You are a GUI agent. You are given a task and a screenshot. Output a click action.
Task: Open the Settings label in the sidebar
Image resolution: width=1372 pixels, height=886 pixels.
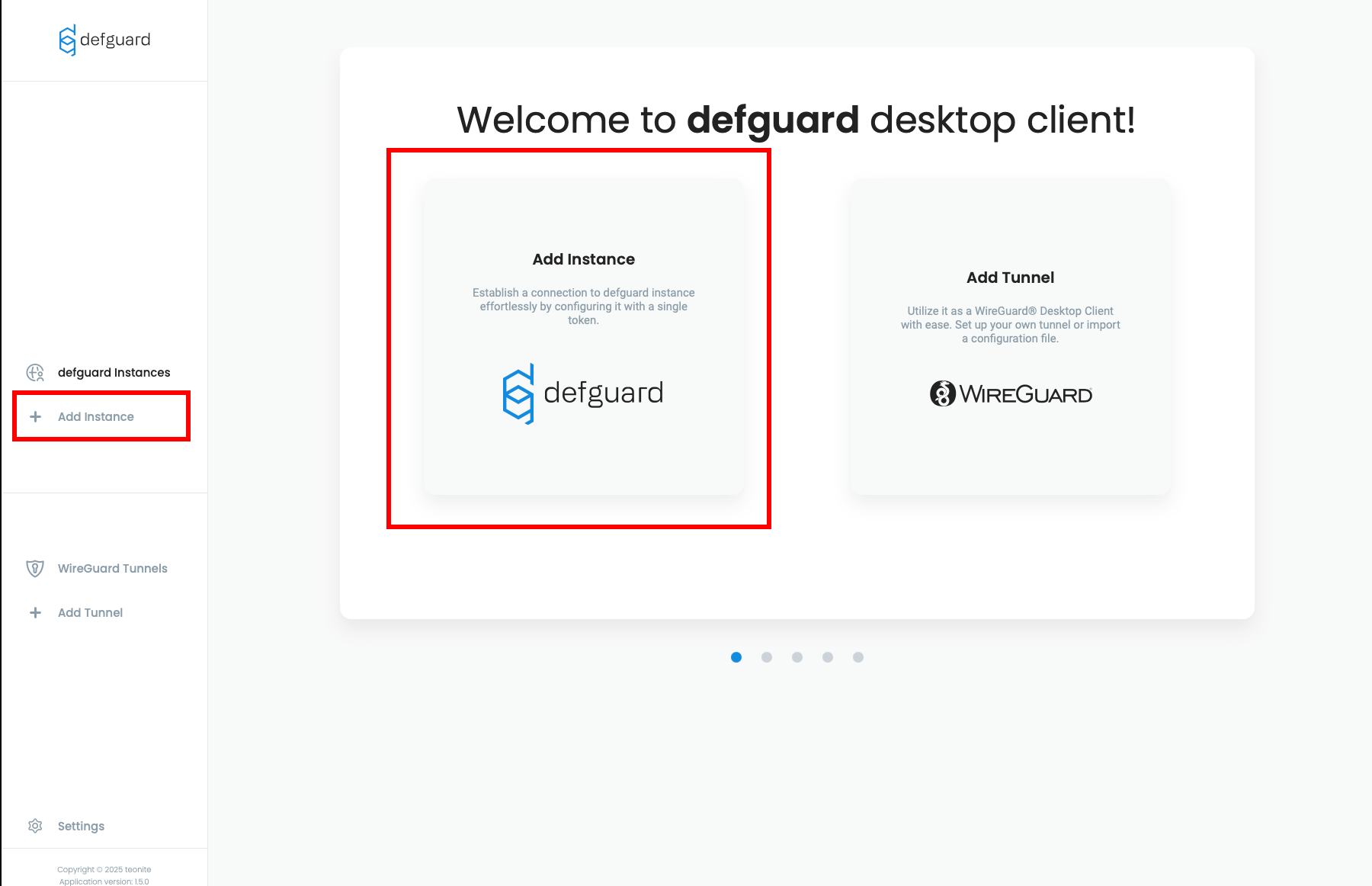81,826
